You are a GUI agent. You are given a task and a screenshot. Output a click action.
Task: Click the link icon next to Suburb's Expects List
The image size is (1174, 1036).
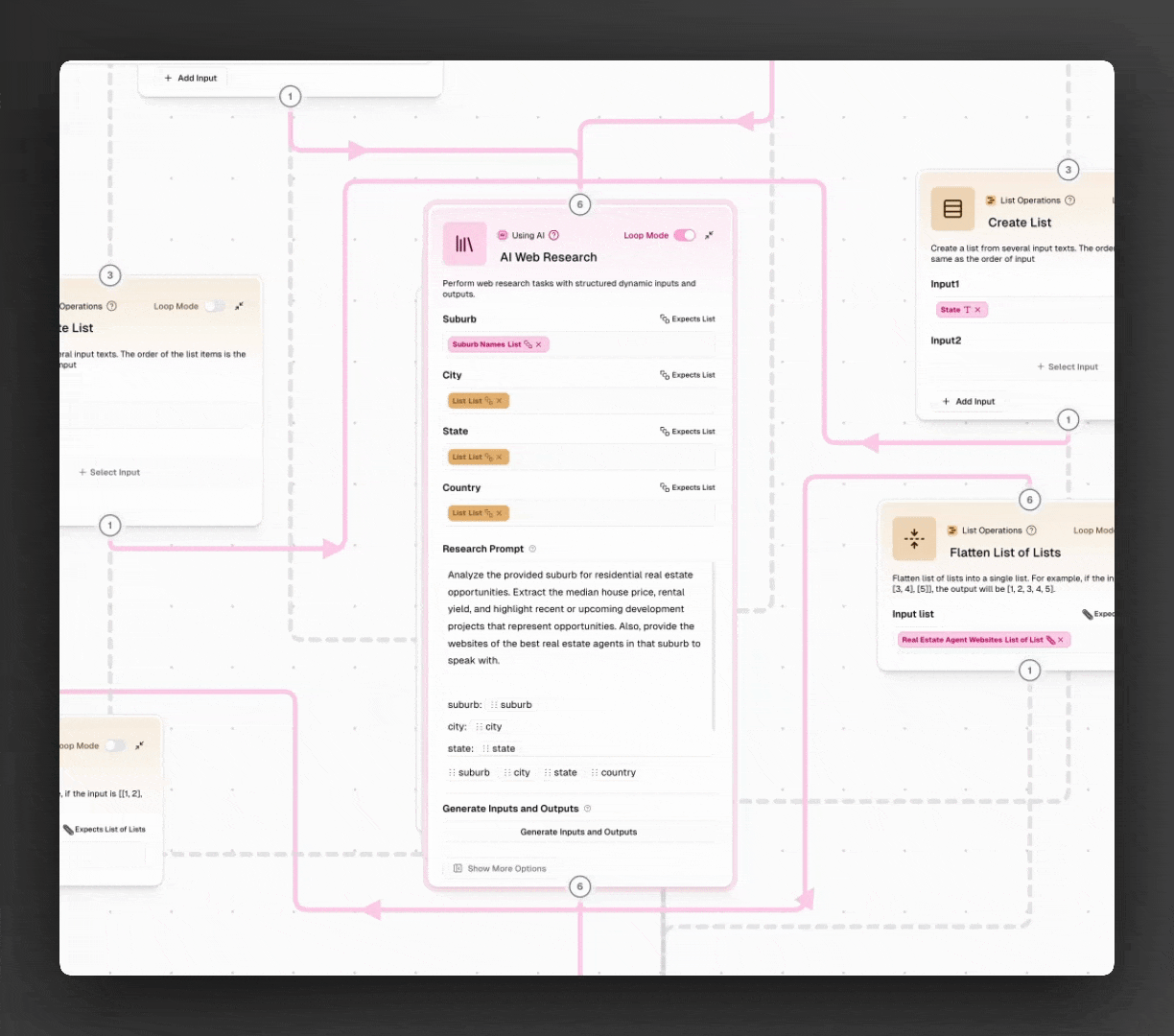pos(664,318)
